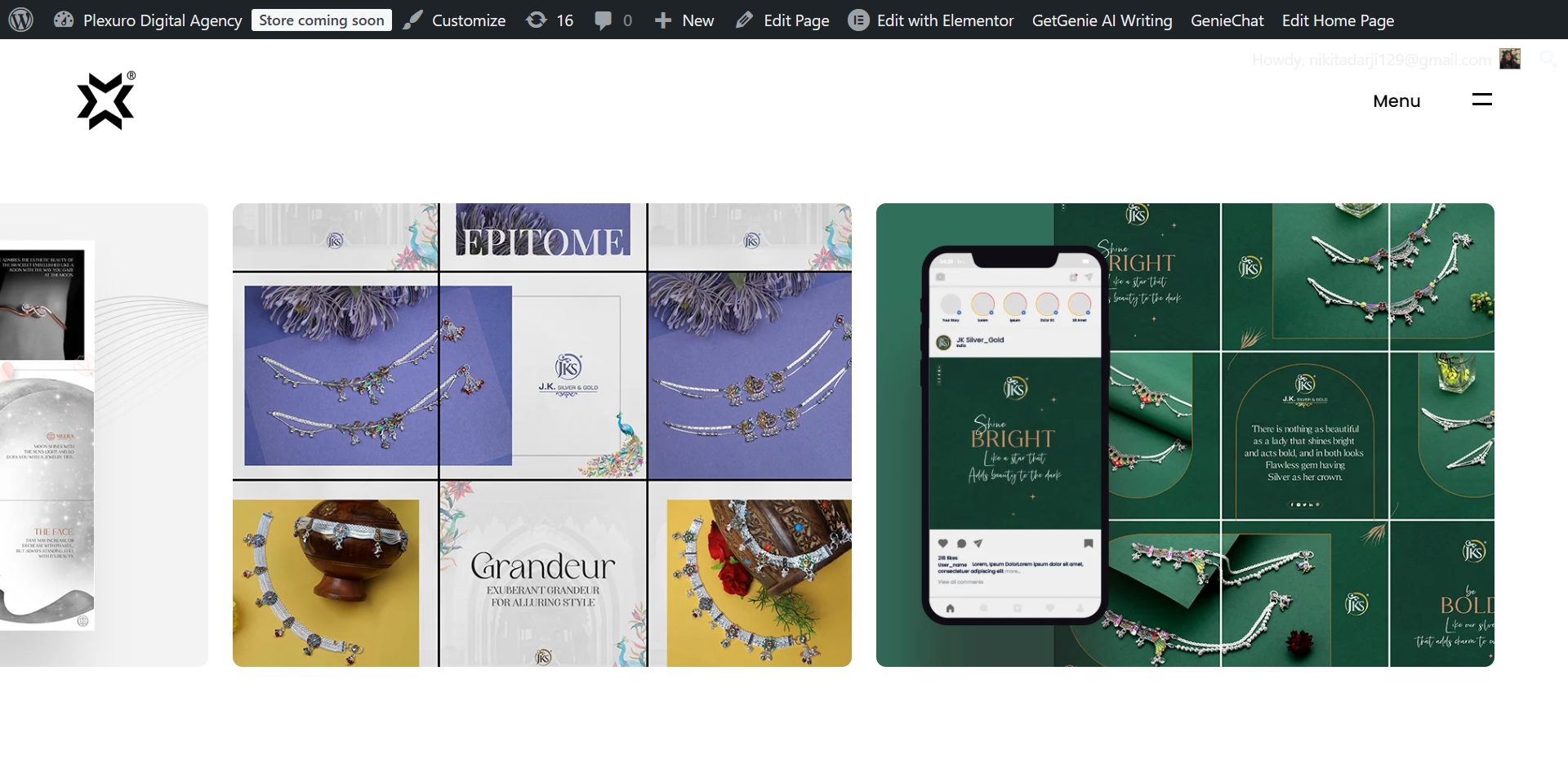Click the Menu text label
The width and height of the screenshot is (1568, 773).
[1396, 100]
